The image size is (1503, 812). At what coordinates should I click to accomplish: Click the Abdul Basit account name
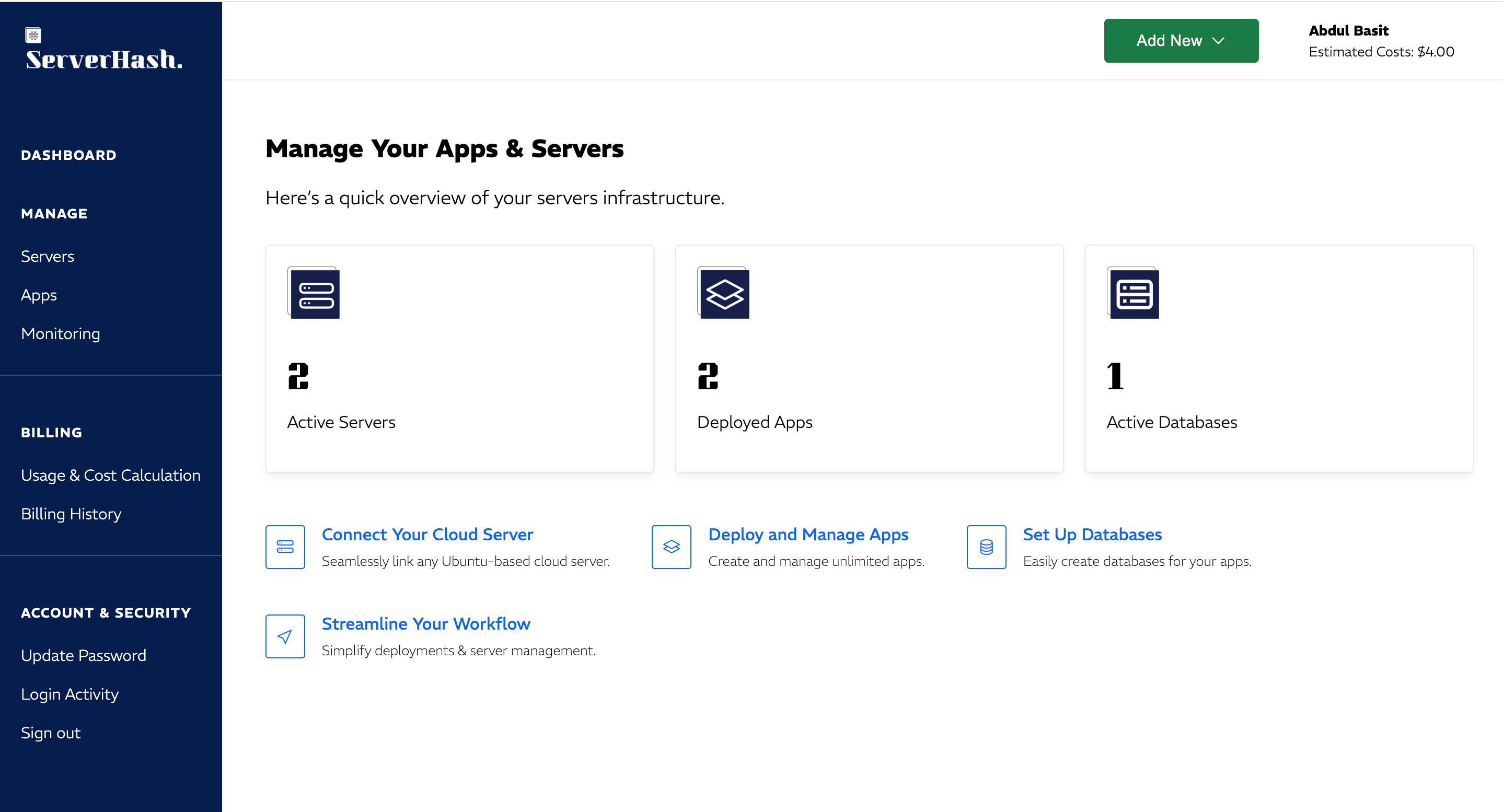pyautogui.click(x=1348, y=30)
